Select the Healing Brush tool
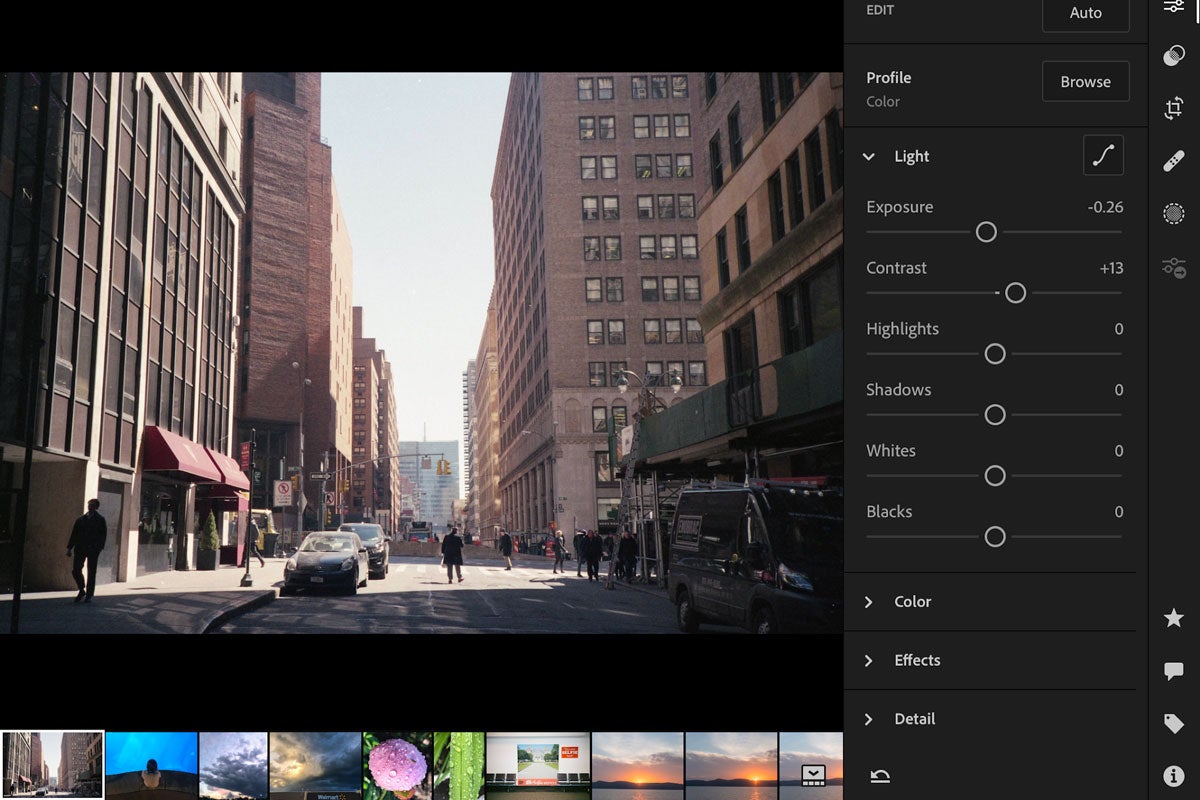1200x800 pixels. click(1174, 161)
